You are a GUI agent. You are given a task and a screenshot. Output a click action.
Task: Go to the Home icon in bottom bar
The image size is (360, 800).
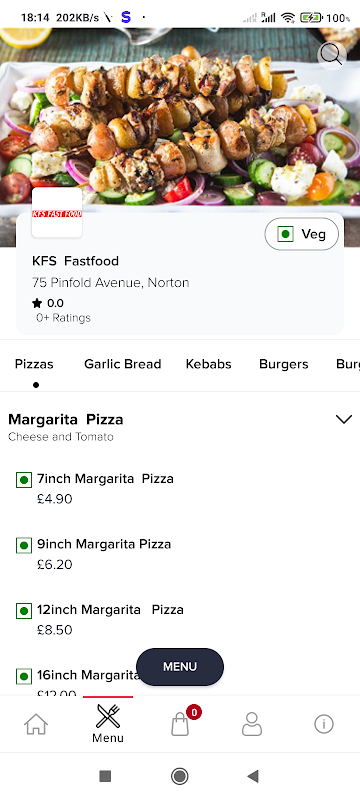pos(36,724)
